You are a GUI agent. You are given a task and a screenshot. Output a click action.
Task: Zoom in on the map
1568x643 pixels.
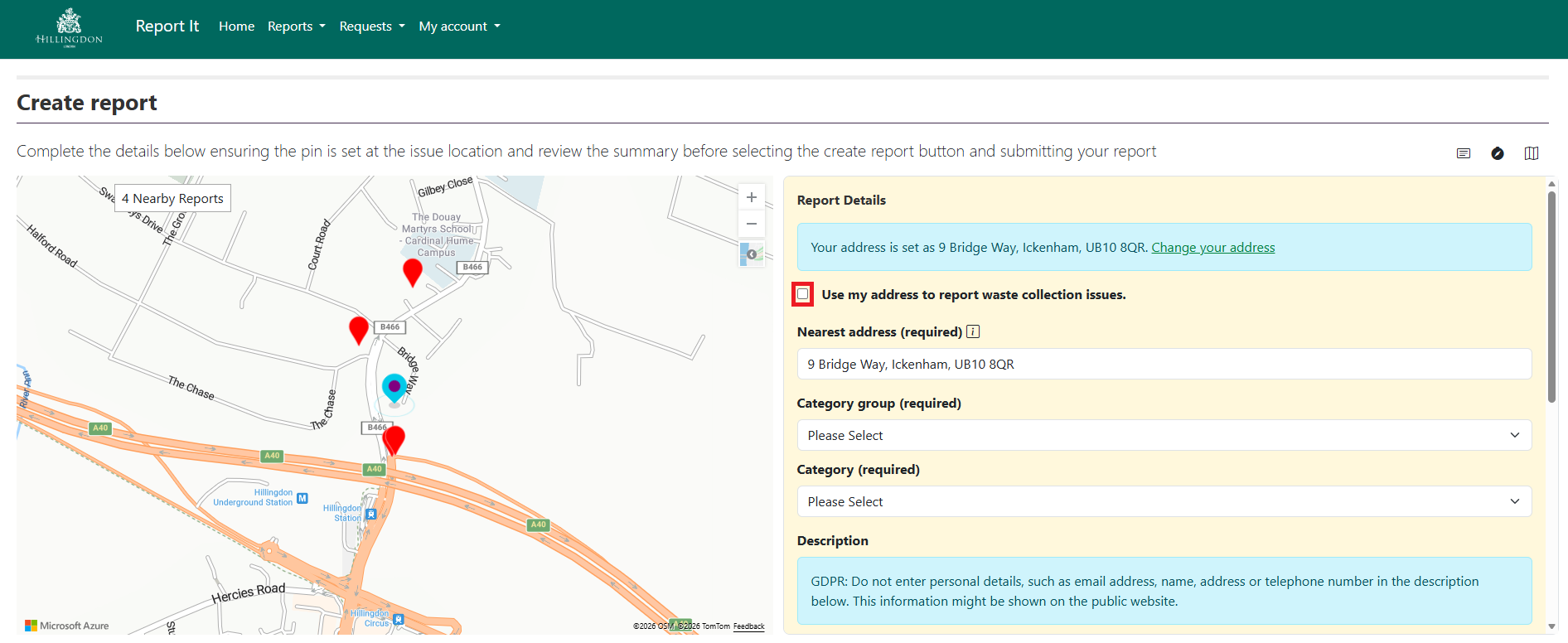[752, 197]
